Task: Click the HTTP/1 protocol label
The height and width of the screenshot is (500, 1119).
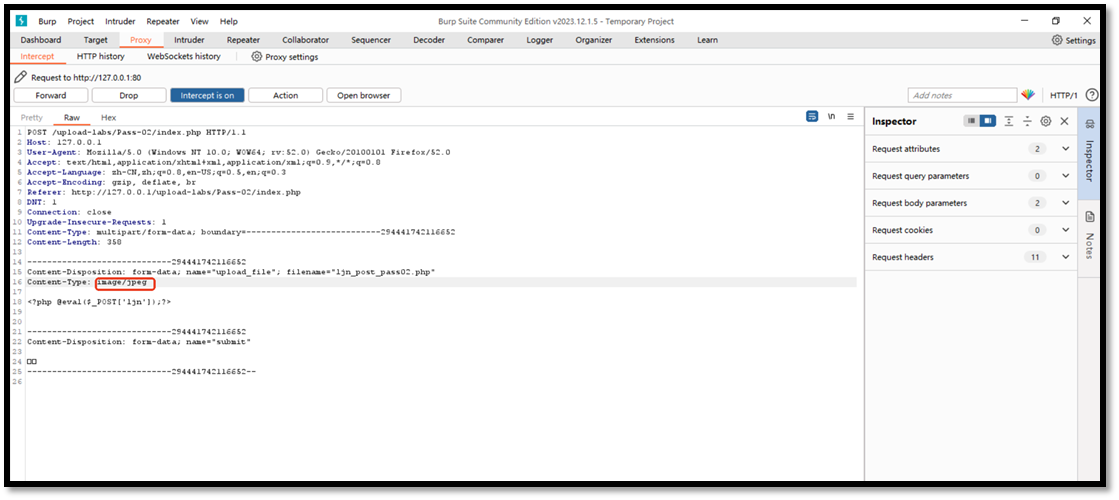Action: coord(1063,96)
